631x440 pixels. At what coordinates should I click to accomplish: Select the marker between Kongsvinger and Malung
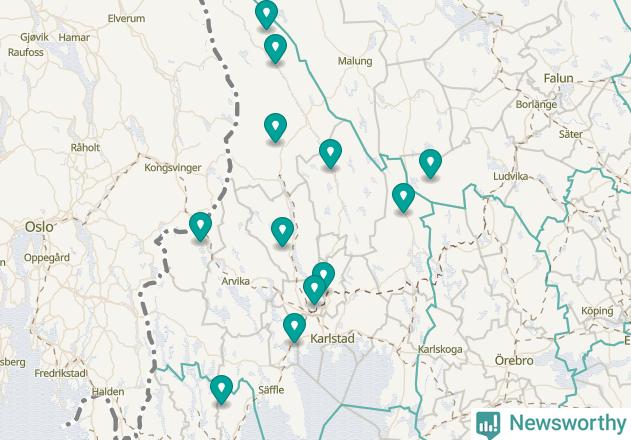tap(275, 126)
